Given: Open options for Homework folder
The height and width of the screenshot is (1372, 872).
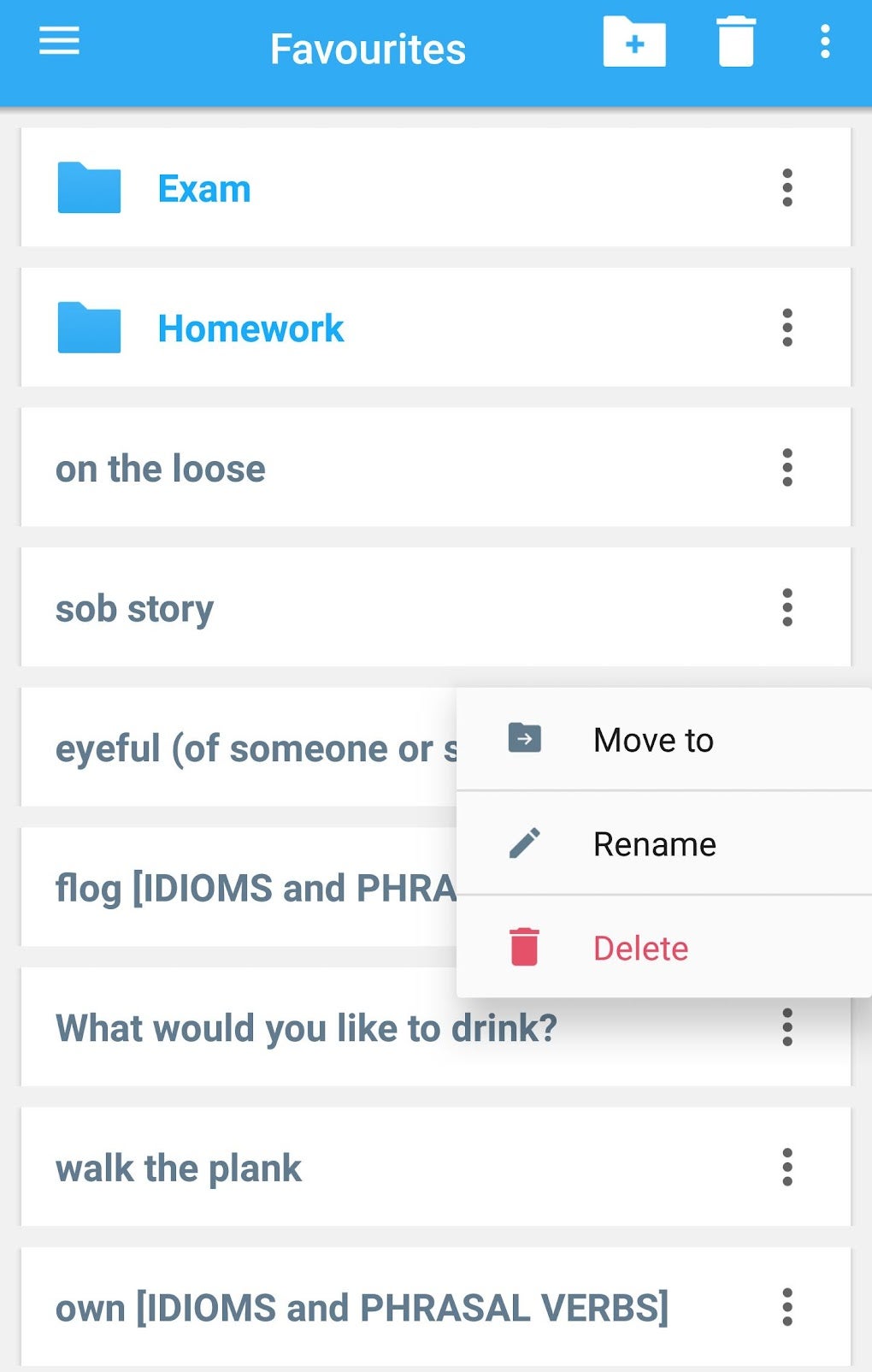Looking at the screenshot, I should point(787,328).
